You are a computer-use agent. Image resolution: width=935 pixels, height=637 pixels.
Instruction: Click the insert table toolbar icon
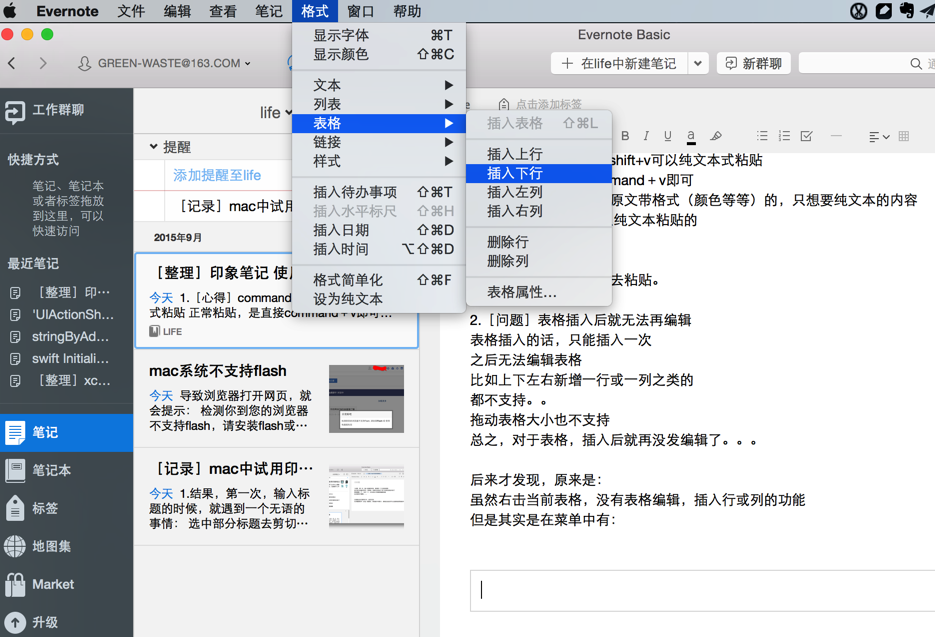(x=903, y=136)
